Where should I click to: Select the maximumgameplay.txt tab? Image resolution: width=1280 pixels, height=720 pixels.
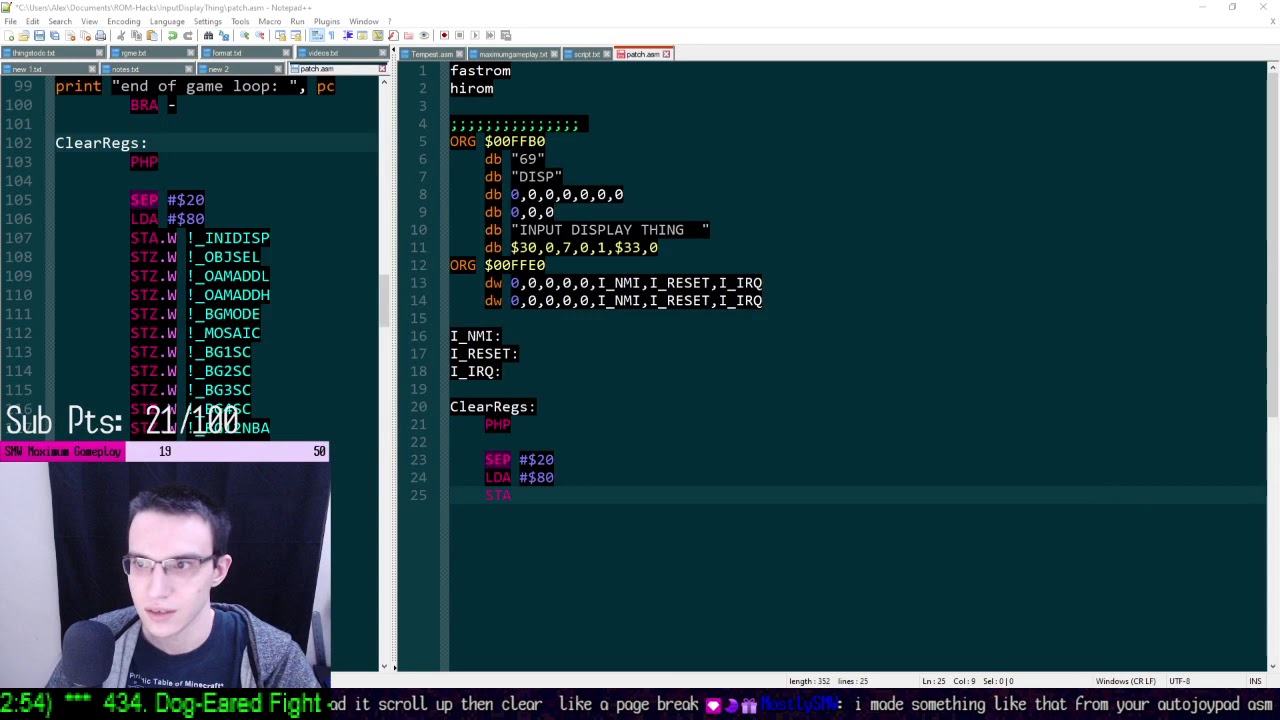pyautogui.click(x=513, y=54)
